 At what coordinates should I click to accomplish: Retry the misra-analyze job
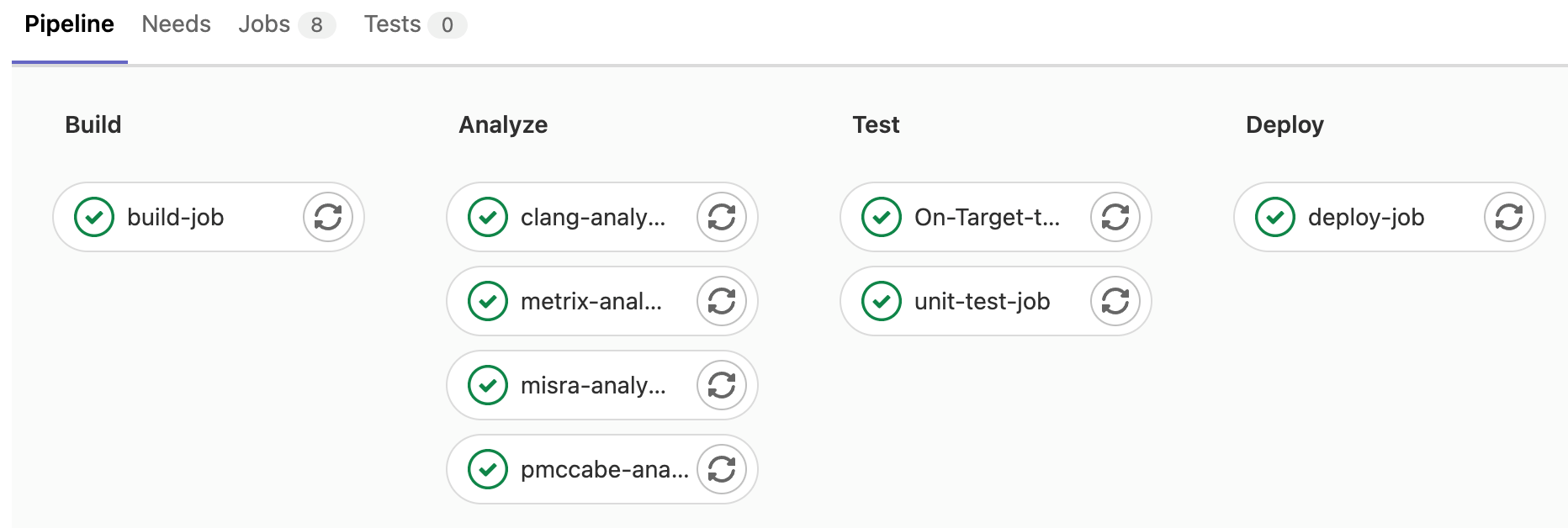(x=722, y=385)
